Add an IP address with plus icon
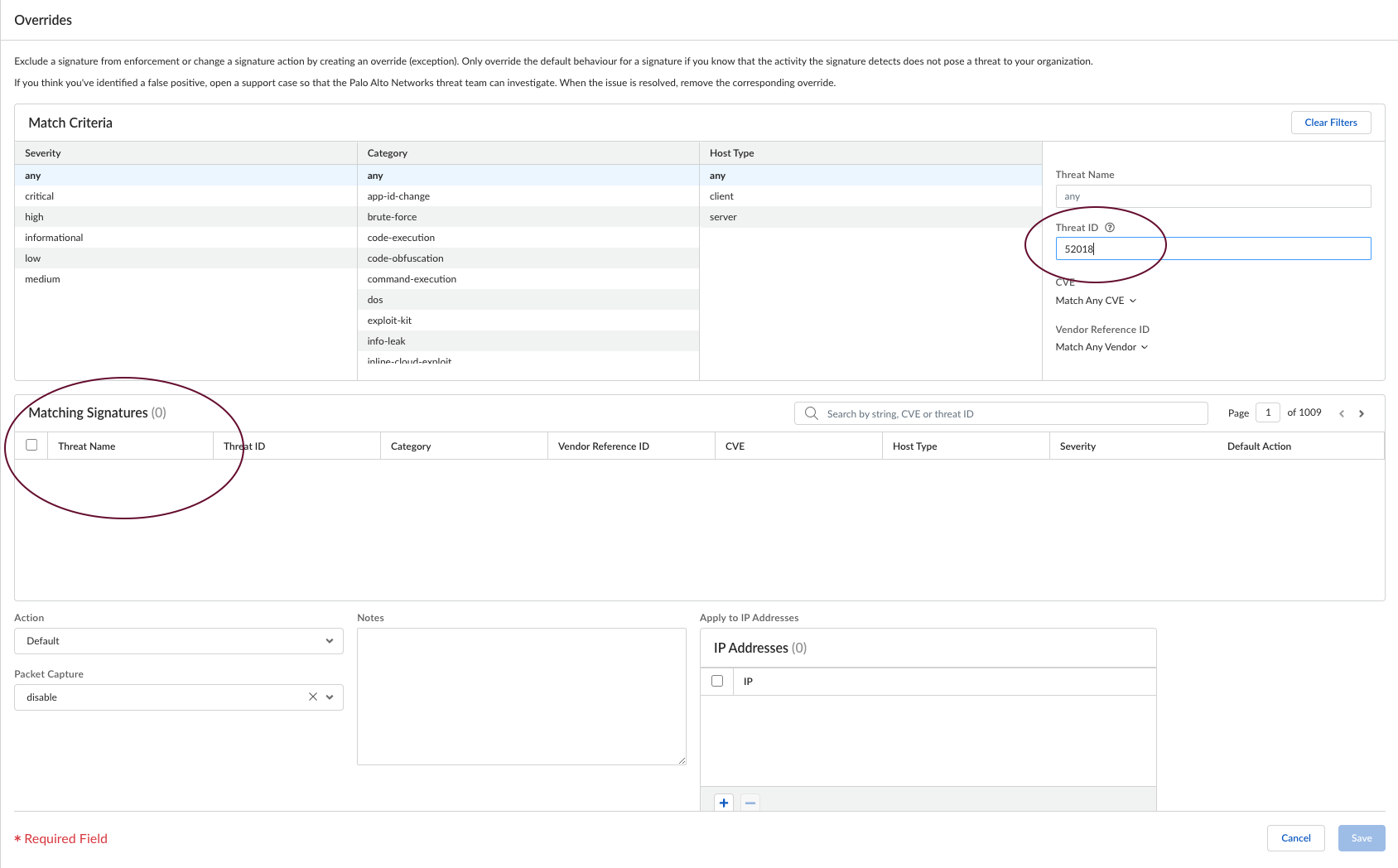Image resolution: width=1398 pixels, height=868 pixels. pos(724,803)
